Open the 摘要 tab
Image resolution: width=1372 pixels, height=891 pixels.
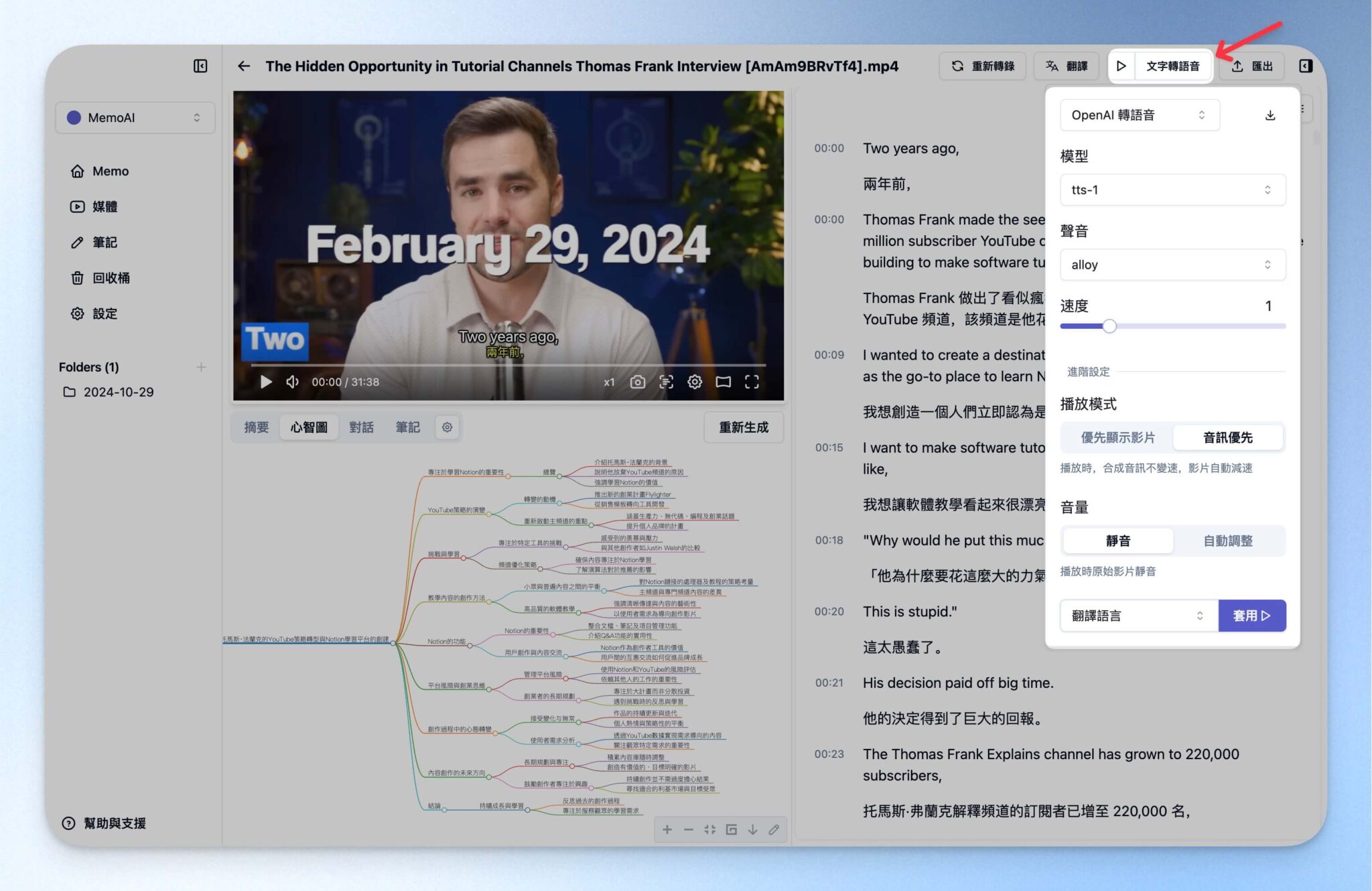click(x=255, y=427)
